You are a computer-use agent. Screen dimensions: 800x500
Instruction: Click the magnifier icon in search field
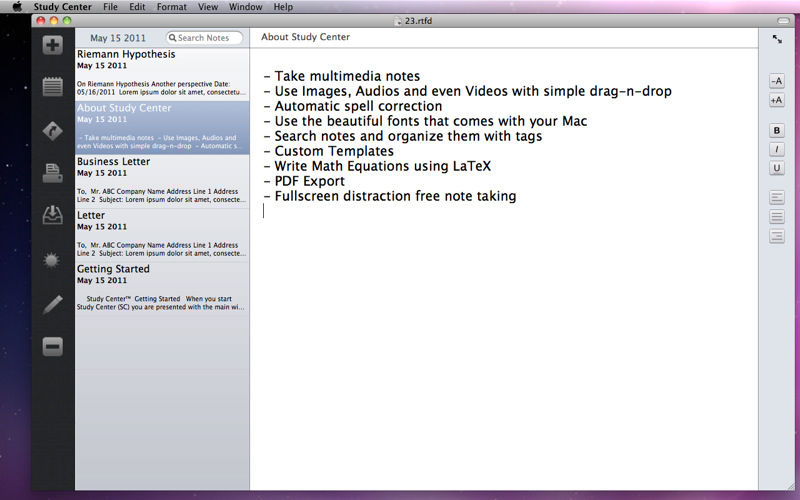coord(172,38)
